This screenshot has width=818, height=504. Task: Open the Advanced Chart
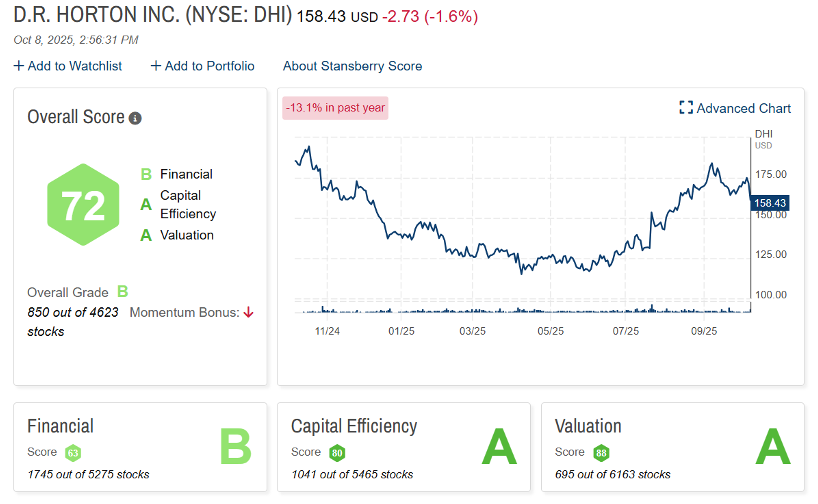743,108
